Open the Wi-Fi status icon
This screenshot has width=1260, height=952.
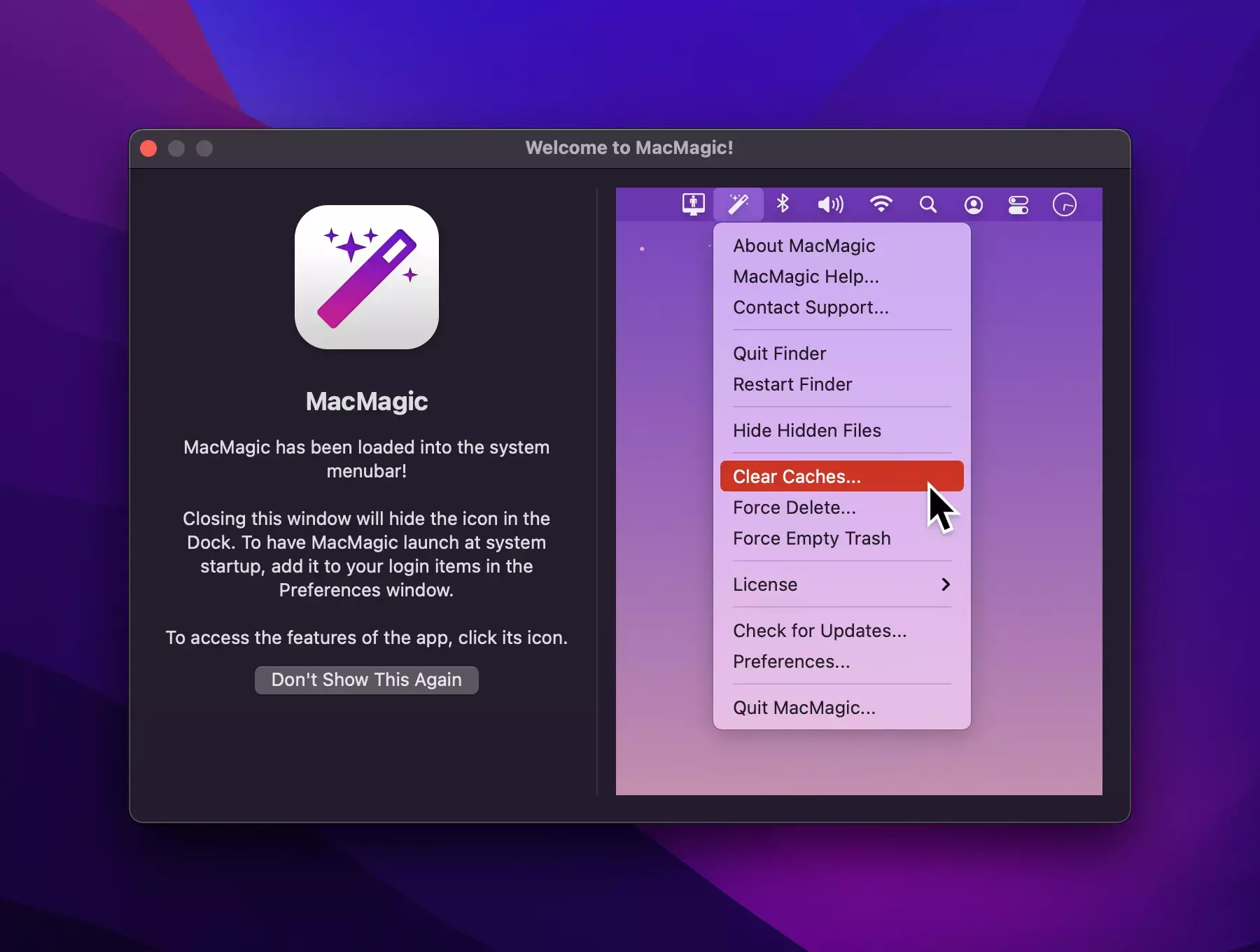coord(881,204)
